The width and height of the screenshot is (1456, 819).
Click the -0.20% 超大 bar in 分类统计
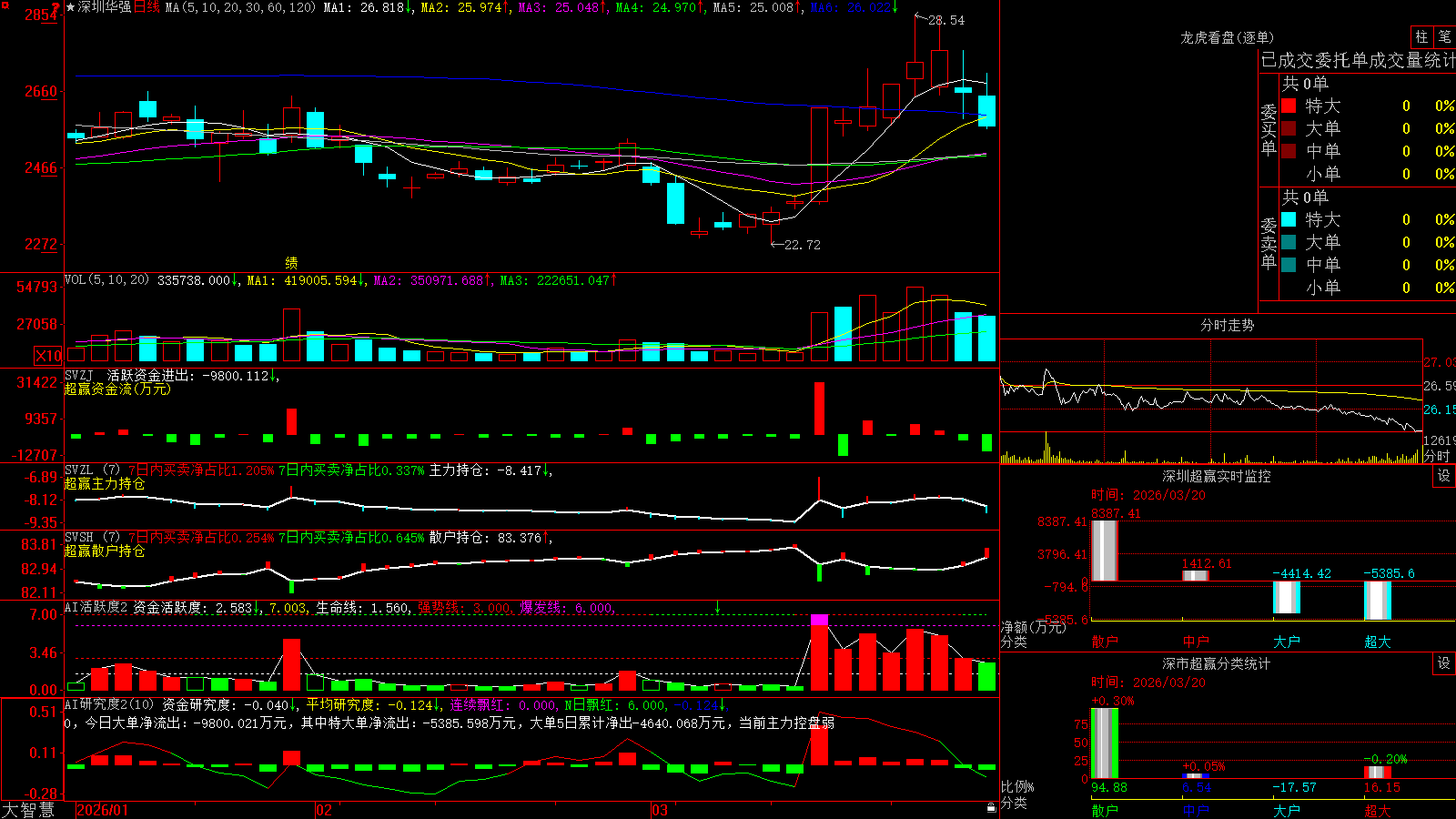(x=1378, y=773)
